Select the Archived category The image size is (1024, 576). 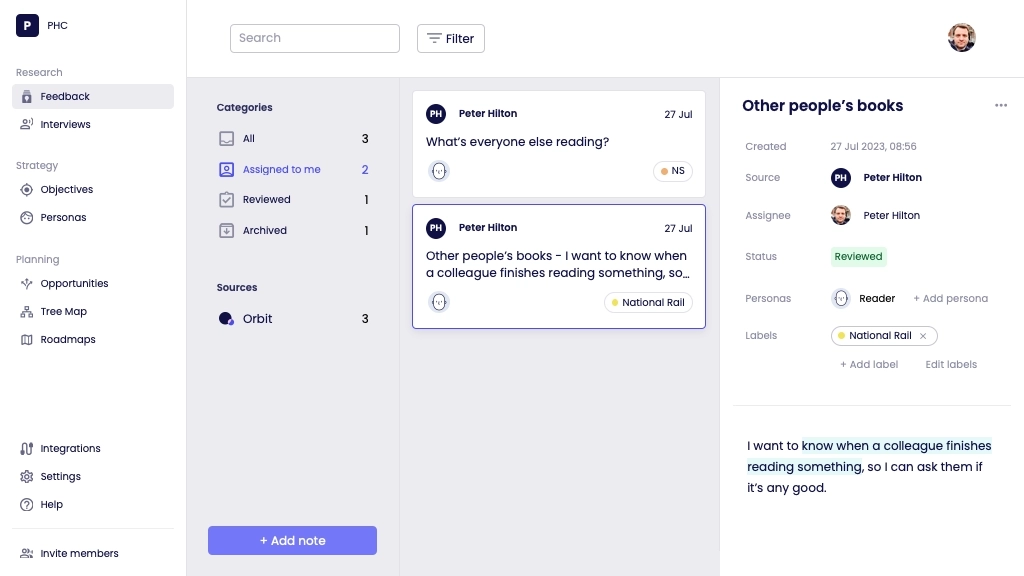tap(264, 230)
